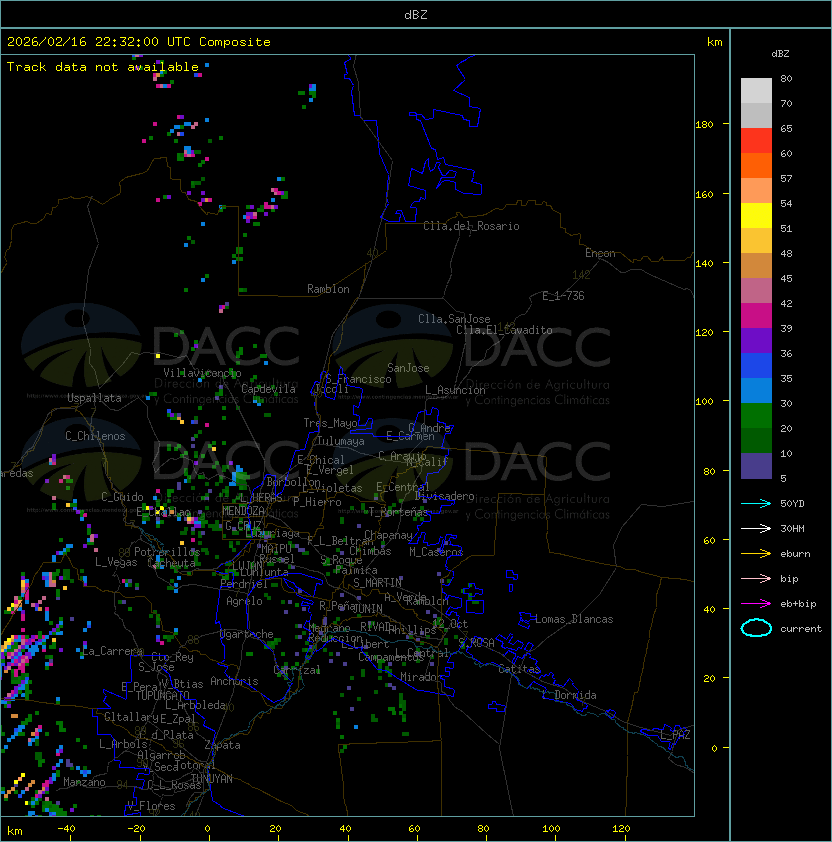Click the 'TUNUYAN' map label

point(212,779)
